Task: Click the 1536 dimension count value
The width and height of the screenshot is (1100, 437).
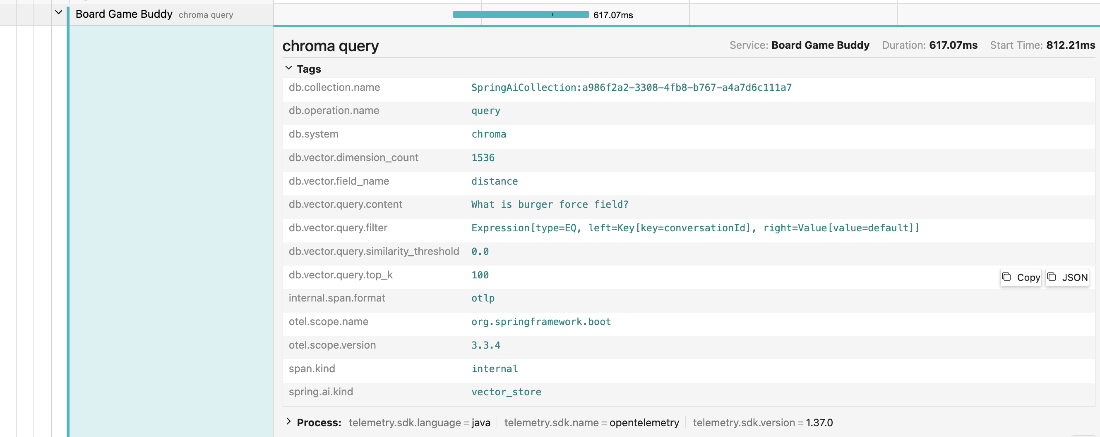Action: 483,158
